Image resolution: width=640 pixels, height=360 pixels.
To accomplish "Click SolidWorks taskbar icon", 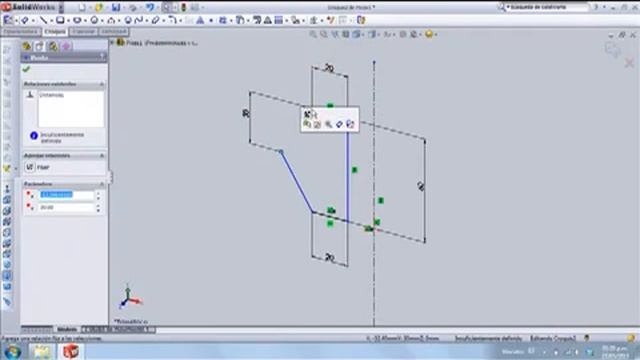I will [x=70, y=351].
